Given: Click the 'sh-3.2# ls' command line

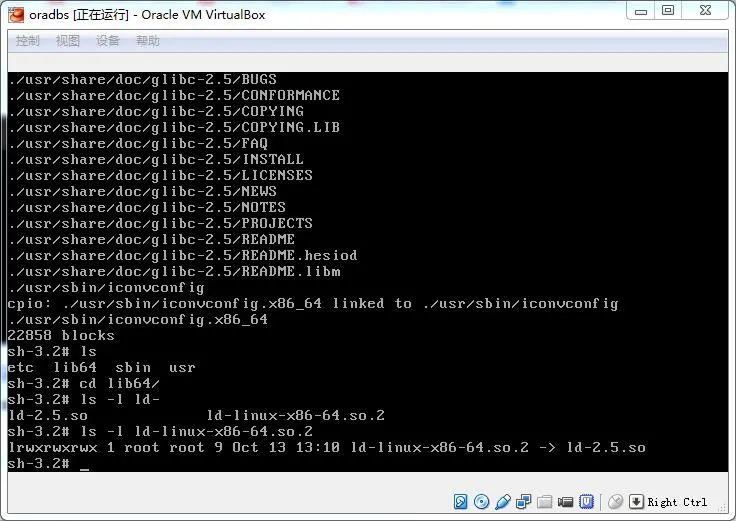Looking at the screenshot, I should (x=52, y=352).
